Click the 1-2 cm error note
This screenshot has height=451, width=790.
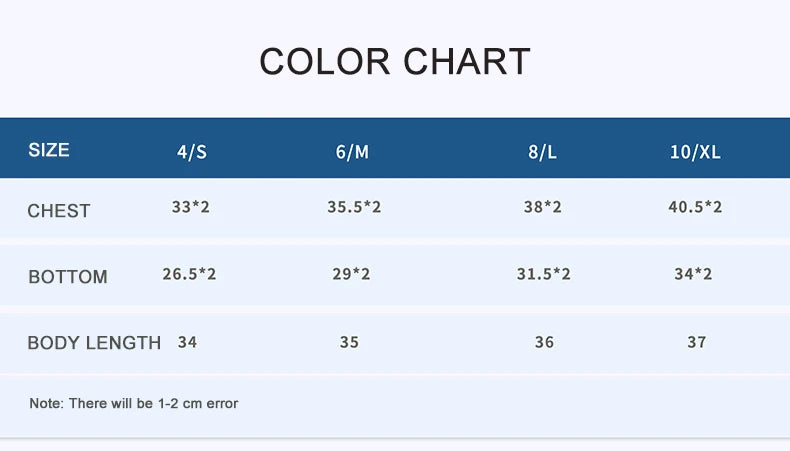pyautogui.click(x=134, y=404)
